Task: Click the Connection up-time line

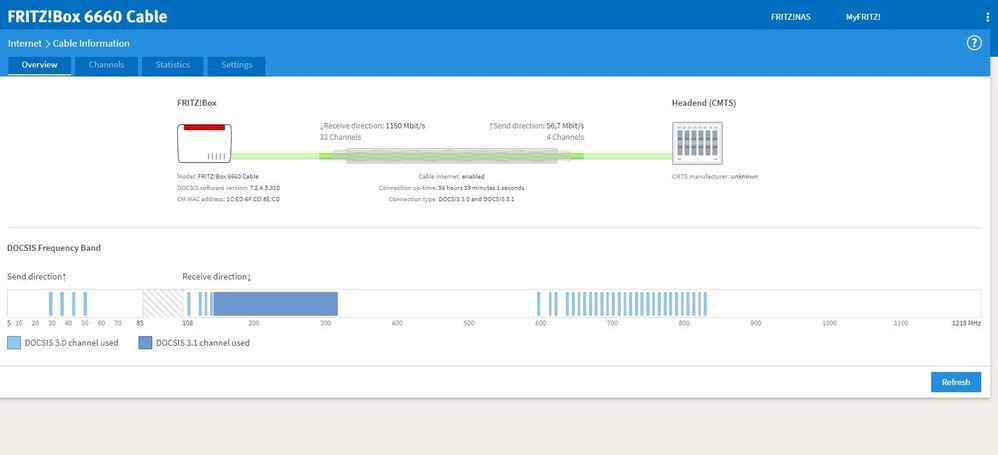Action: click(451, 188)
